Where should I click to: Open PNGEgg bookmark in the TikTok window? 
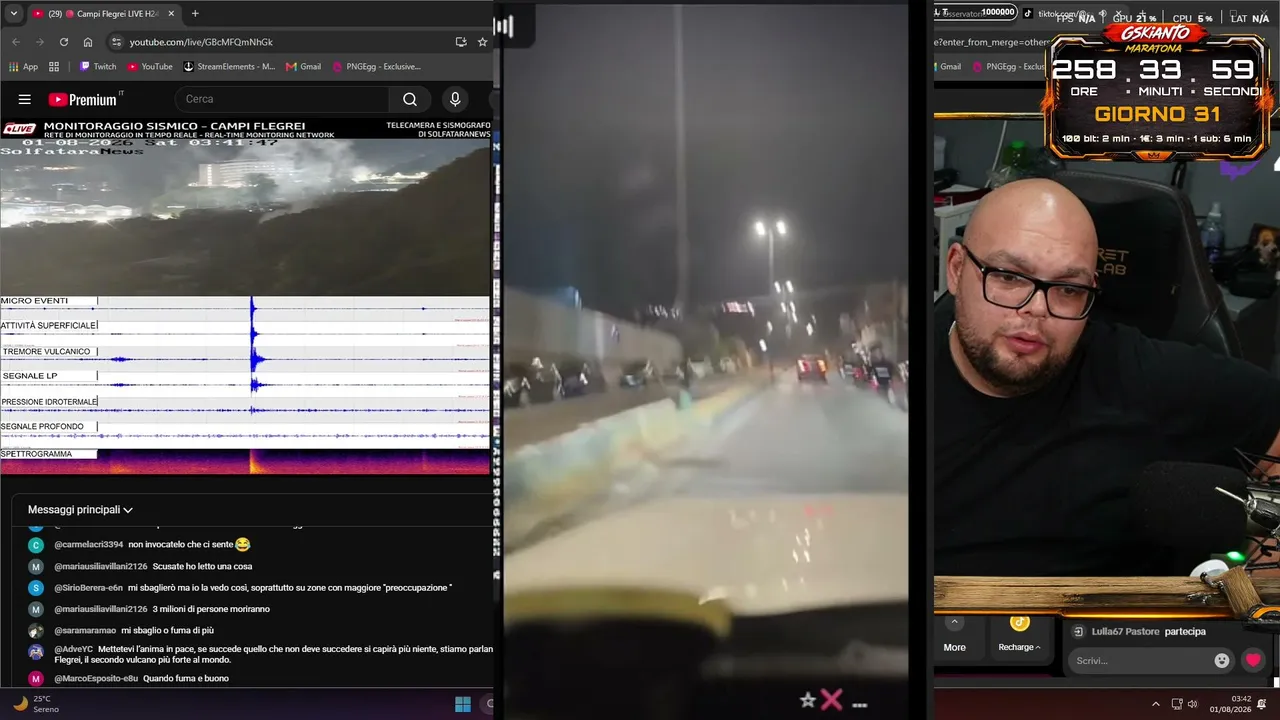coord(1008,67)
